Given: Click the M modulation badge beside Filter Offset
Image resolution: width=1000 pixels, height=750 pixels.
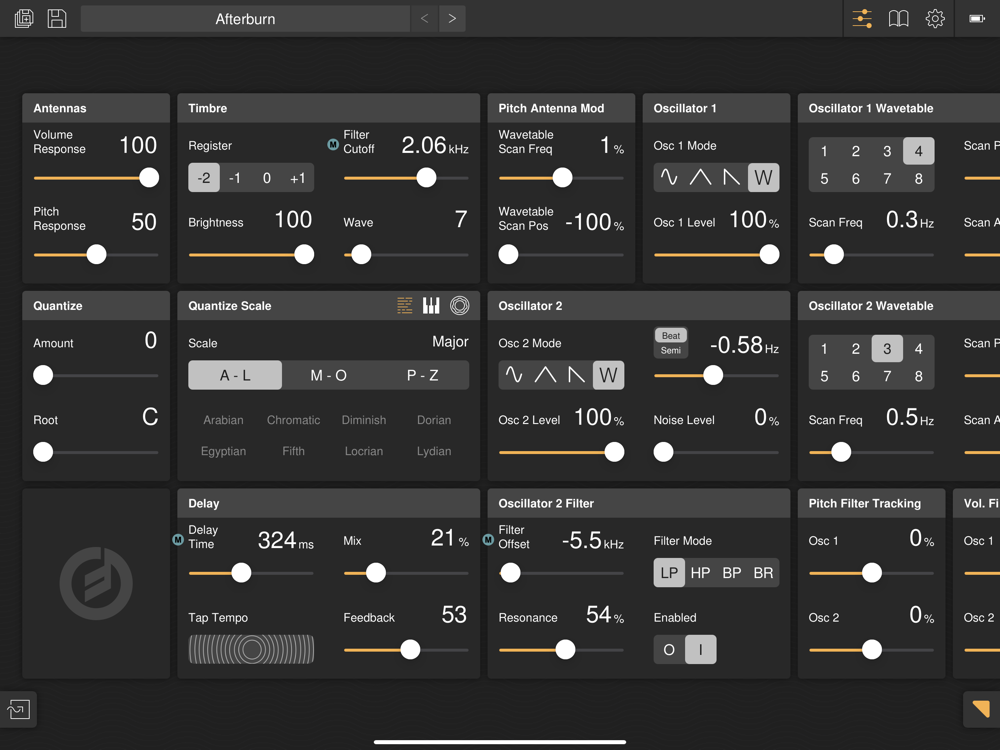Looking at the screenshot, I should pos(488,540).
